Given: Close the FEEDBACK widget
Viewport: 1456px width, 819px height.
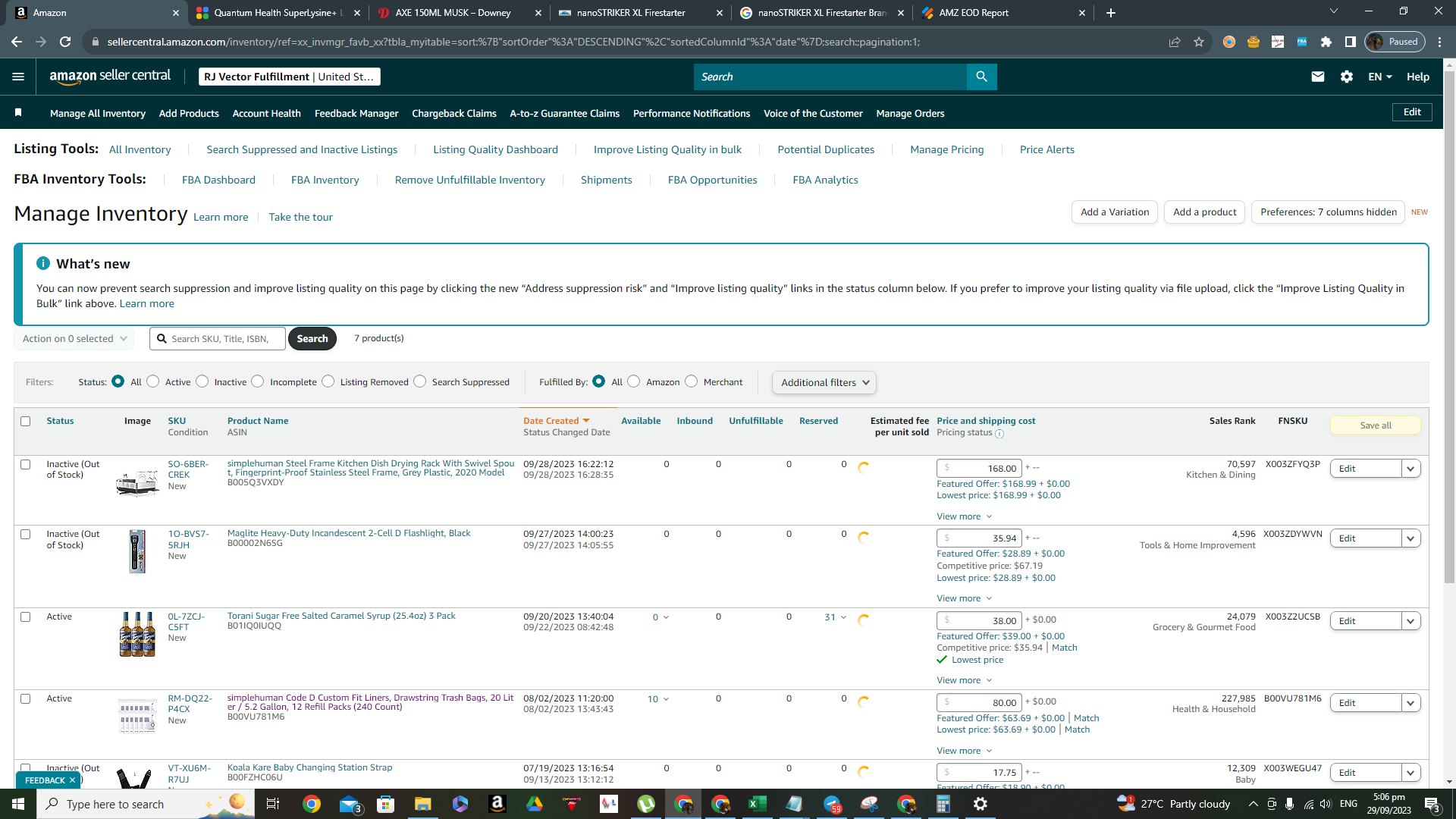Looking at the screenshot, I should 73,780.
